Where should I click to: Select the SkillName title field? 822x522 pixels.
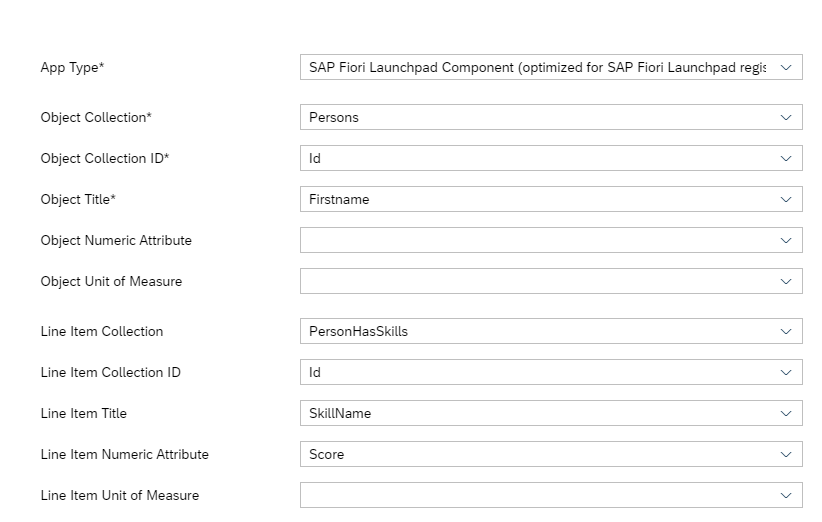click(x=537, y=413)
